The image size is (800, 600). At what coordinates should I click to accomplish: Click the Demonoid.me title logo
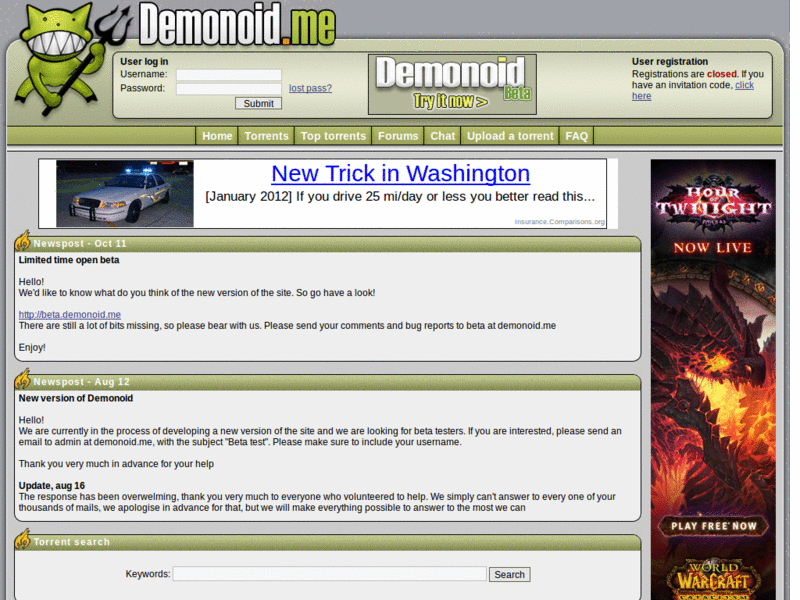coord(237,24)
